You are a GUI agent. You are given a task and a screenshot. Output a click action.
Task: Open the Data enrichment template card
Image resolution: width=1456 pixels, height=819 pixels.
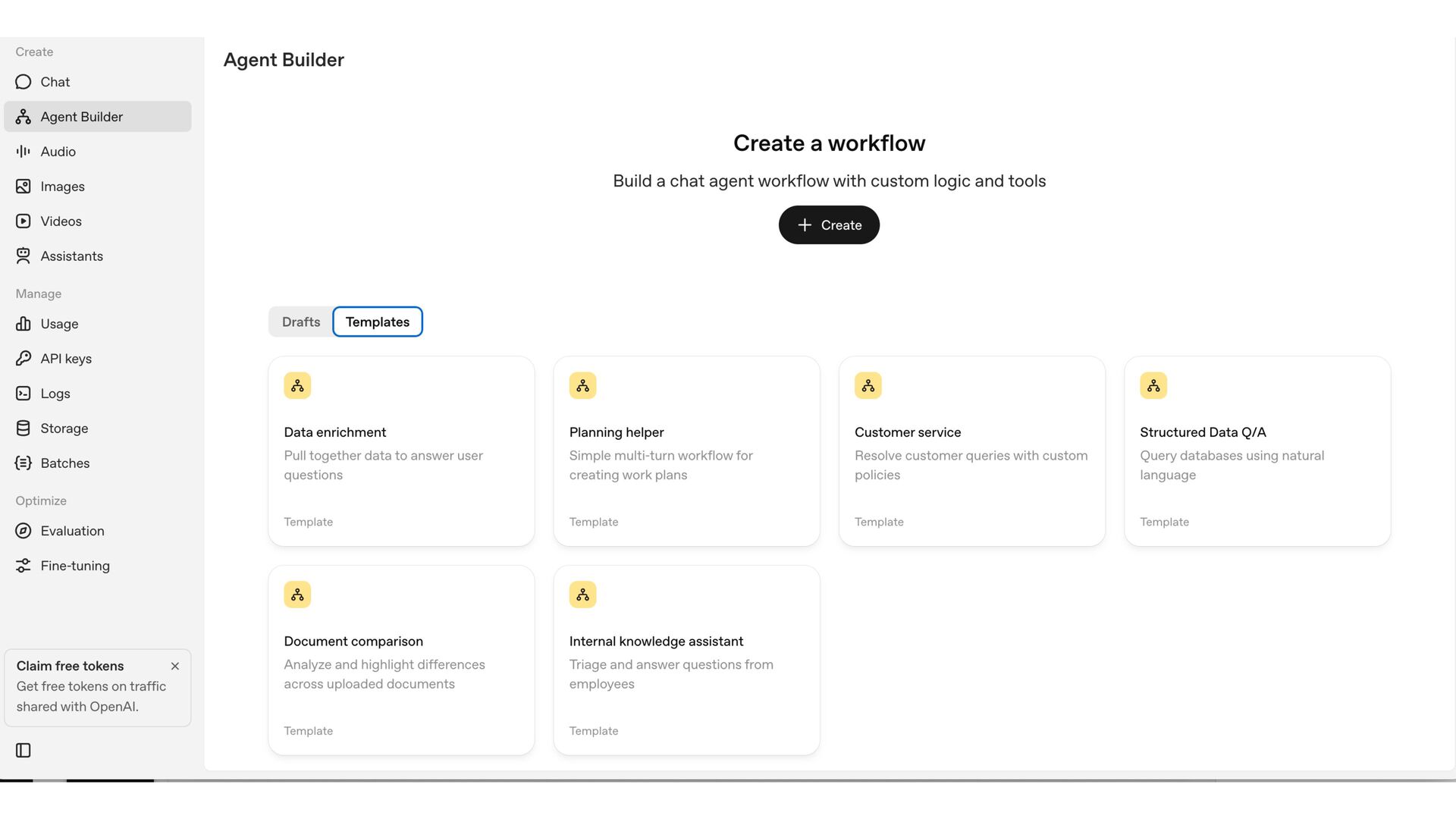pyautogui.click(x=401, y=451)
